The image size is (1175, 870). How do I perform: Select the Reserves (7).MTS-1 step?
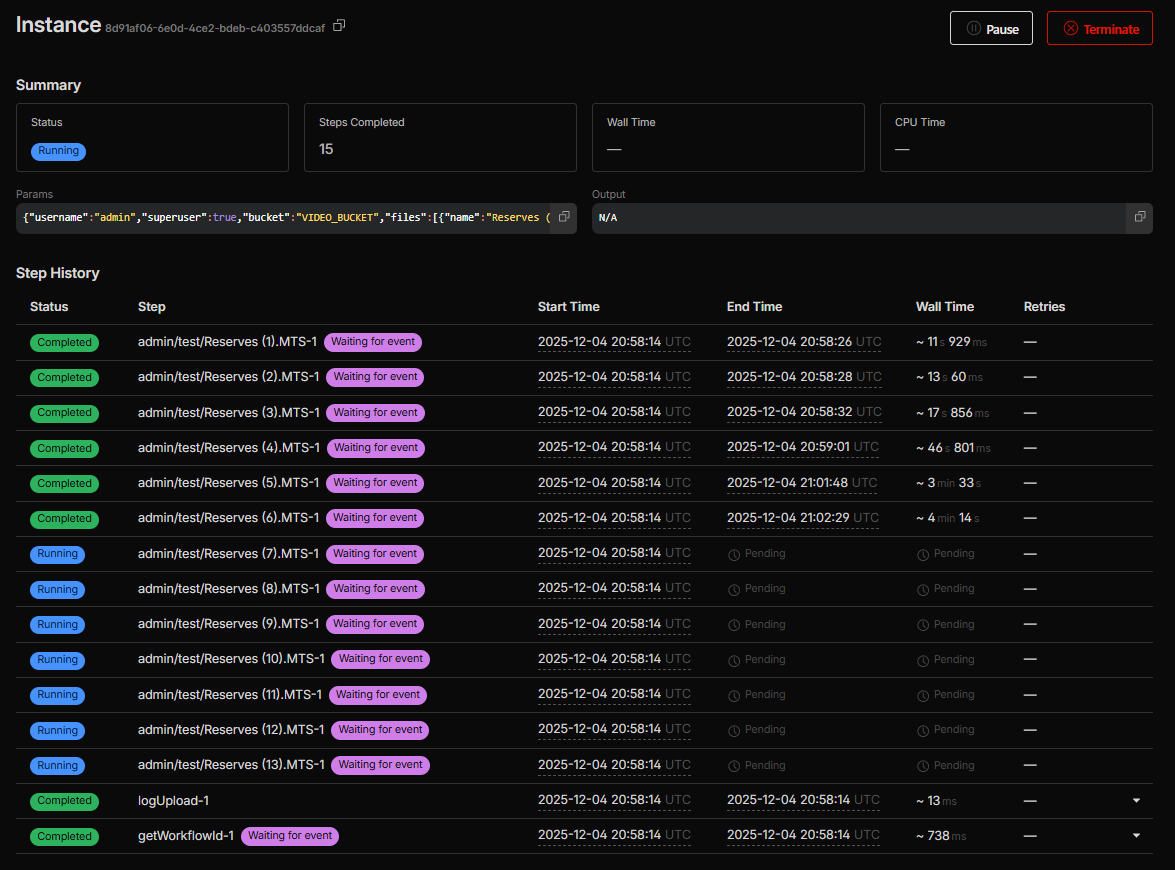pos(228,554)
